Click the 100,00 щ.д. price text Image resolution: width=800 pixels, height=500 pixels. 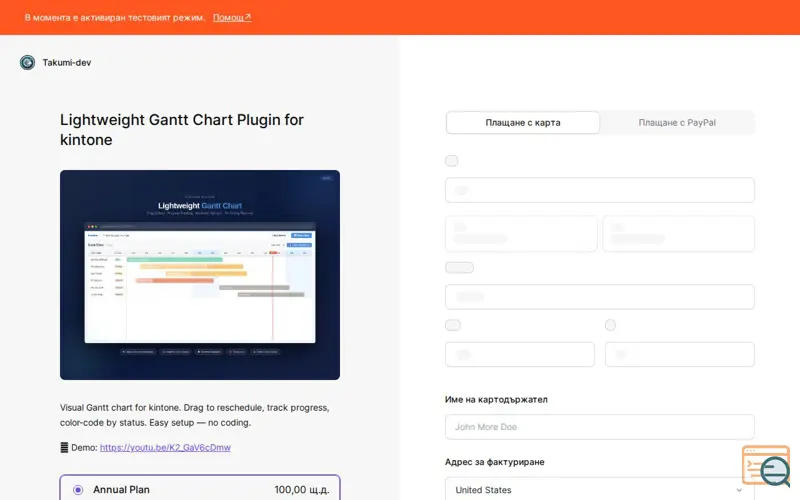coord(302,490)
